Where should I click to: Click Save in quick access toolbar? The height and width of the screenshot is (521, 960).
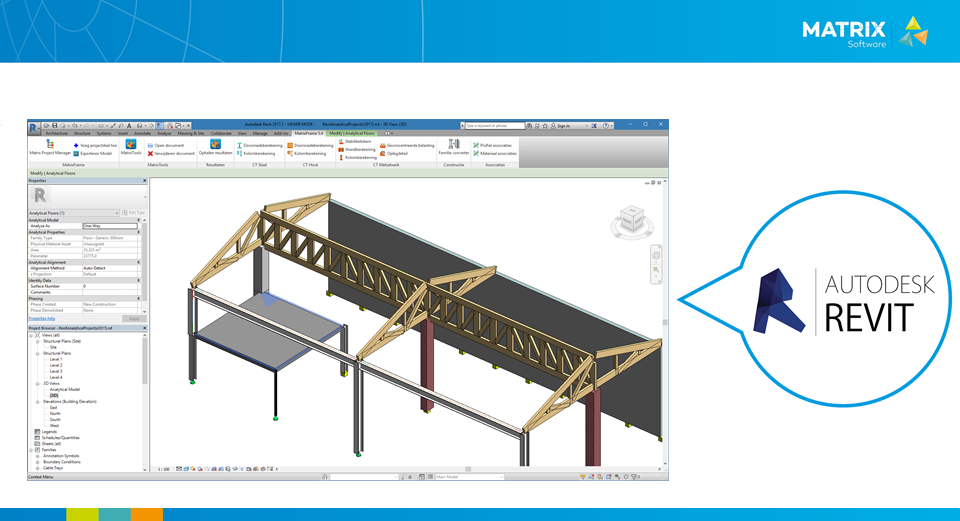54,126
